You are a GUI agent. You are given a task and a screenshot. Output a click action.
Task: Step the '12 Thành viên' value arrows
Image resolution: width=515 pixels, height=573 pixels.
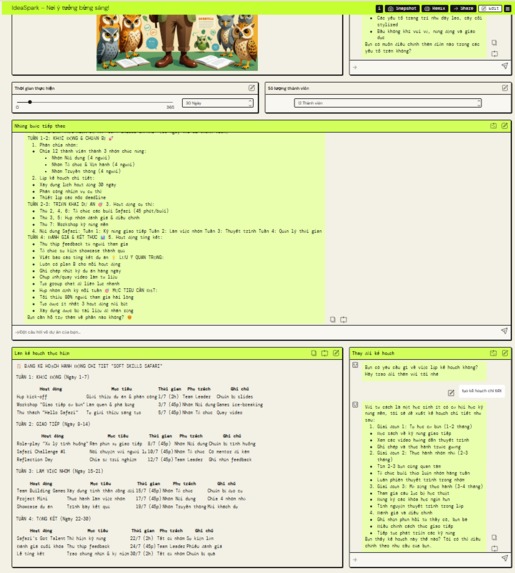pos(478,103)
